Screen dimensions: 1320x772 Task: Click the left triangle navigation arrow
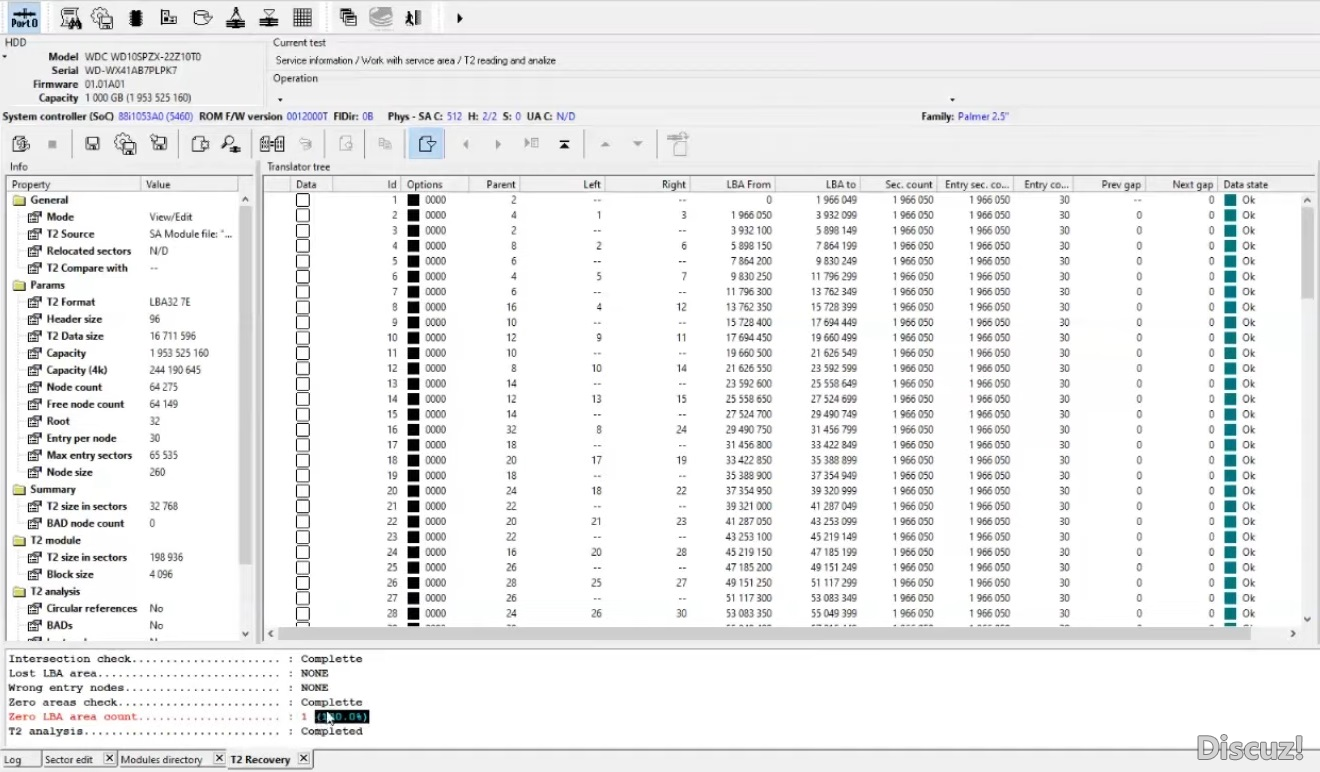click(x=466, y=144)
